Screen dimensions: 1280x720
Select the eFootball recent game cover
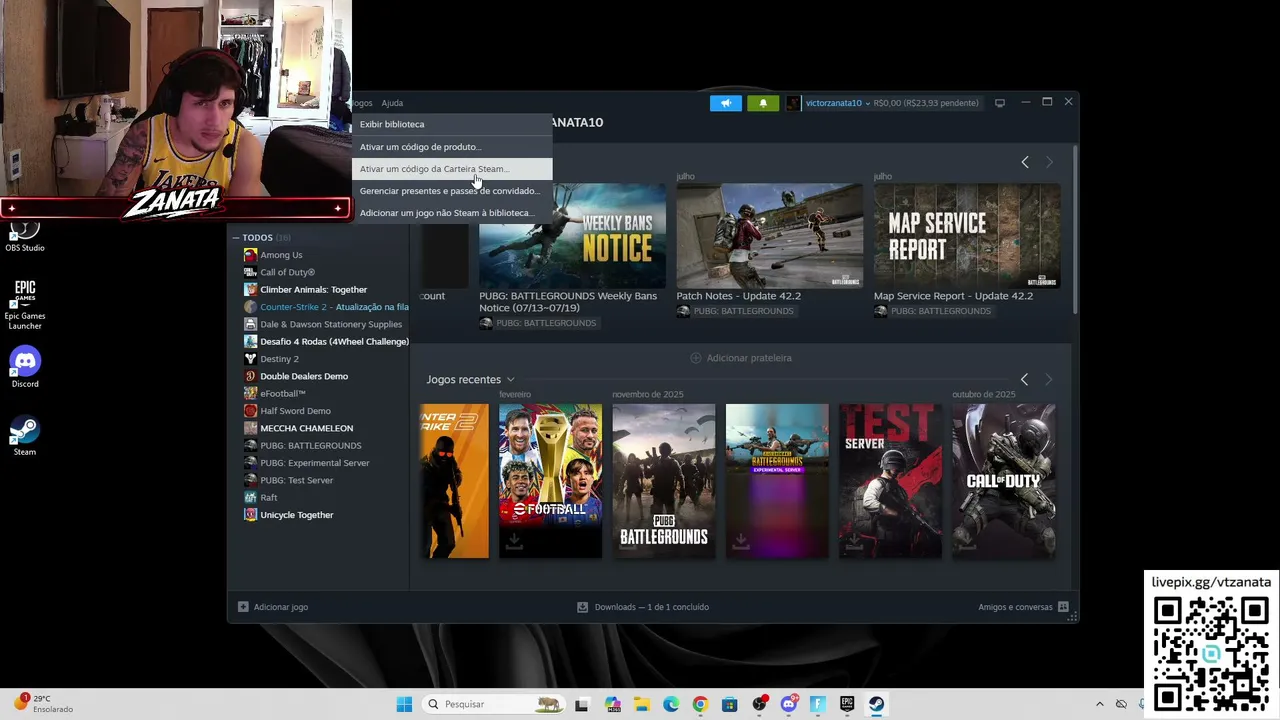pos(550,481)
